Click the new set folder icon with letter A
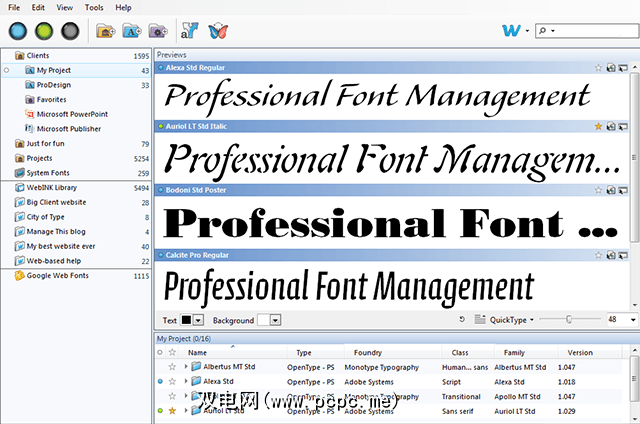 (131, 31)
